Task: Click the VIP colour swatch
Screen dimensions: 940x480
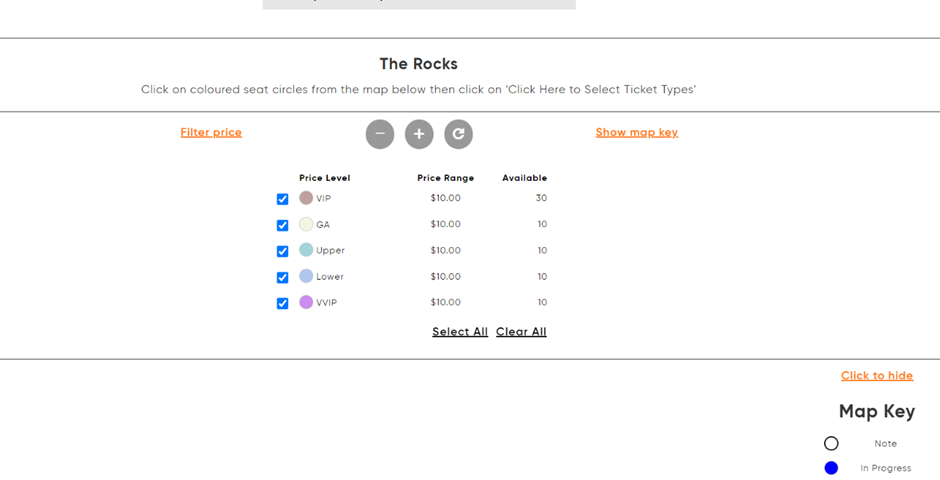Action: point(306,198)
